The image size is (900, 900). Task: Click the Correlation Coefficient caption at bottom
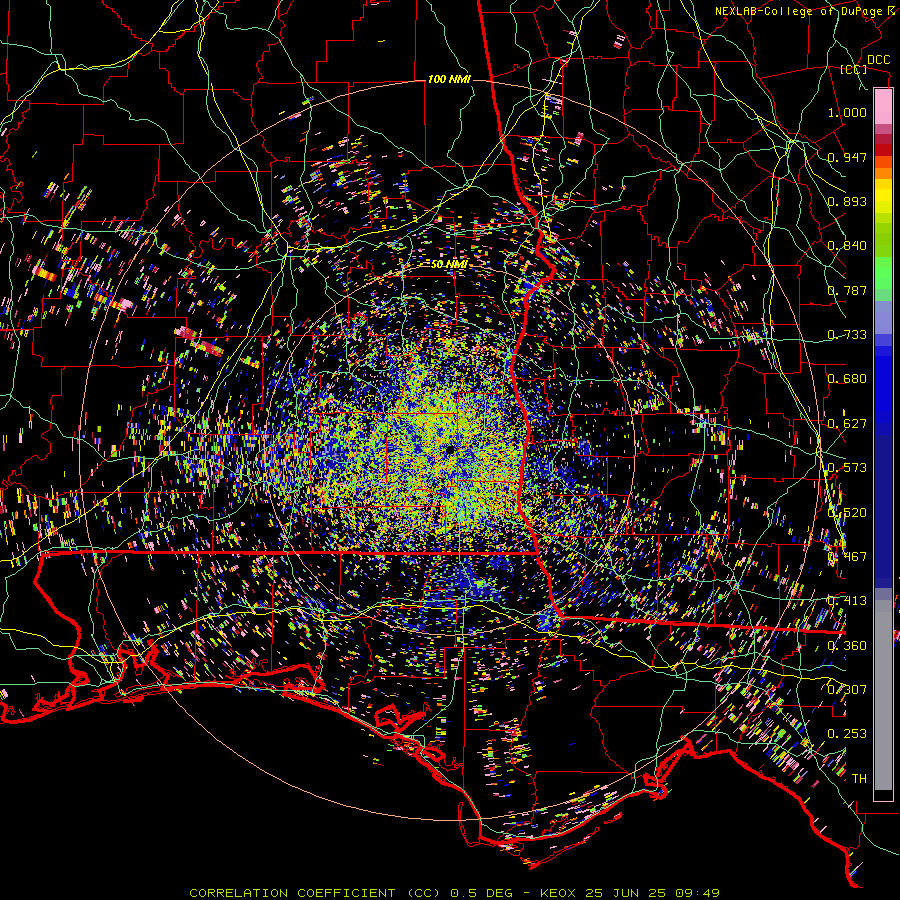tap(455, 893)
